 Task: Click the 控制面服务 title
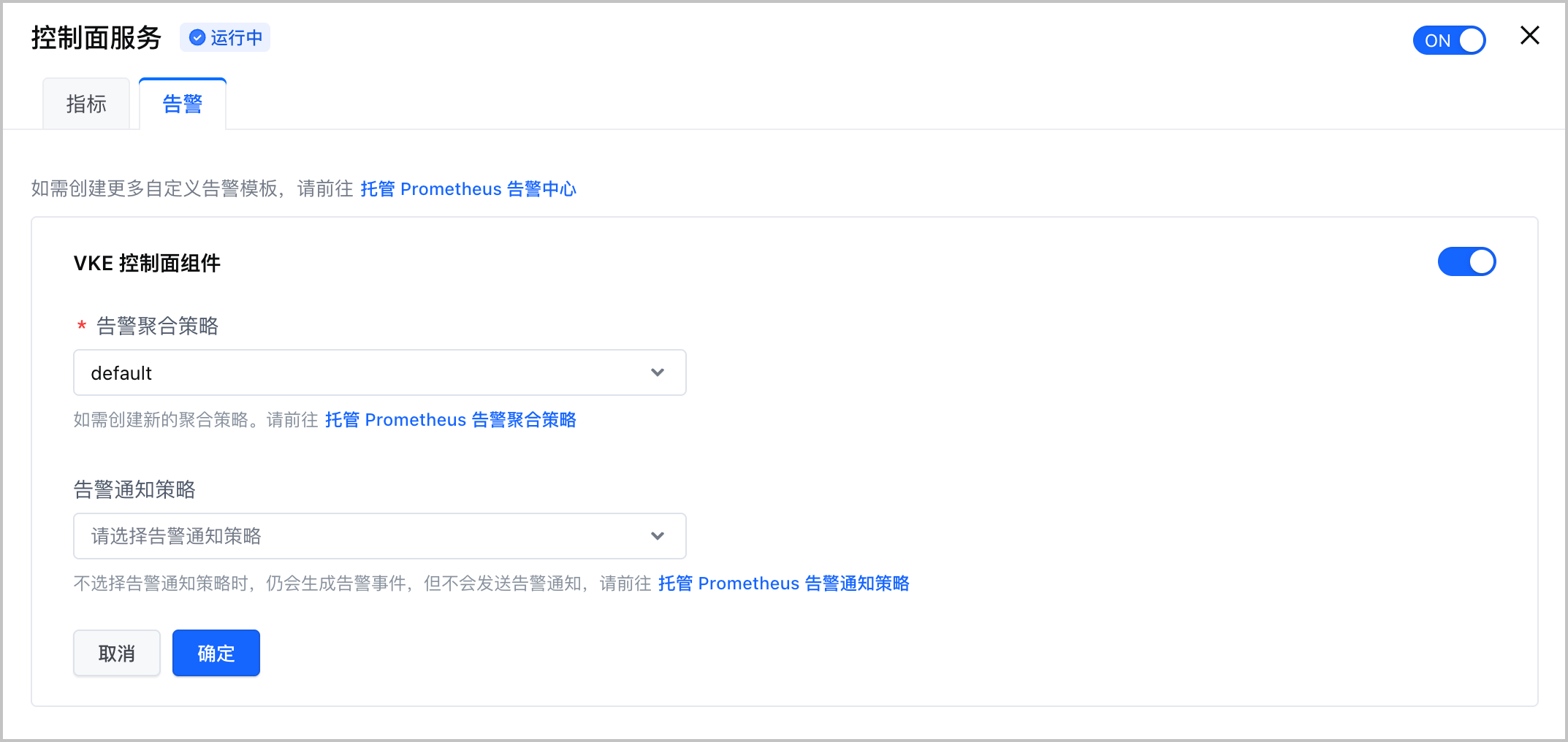(x=96, y=37)
